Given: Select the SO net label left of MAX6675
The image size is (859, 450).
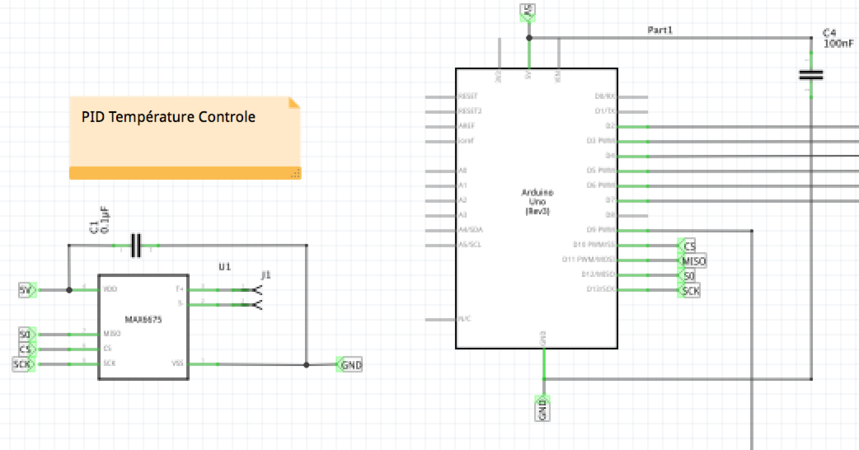Looking at the screenshot, I should tap(26, 334).
